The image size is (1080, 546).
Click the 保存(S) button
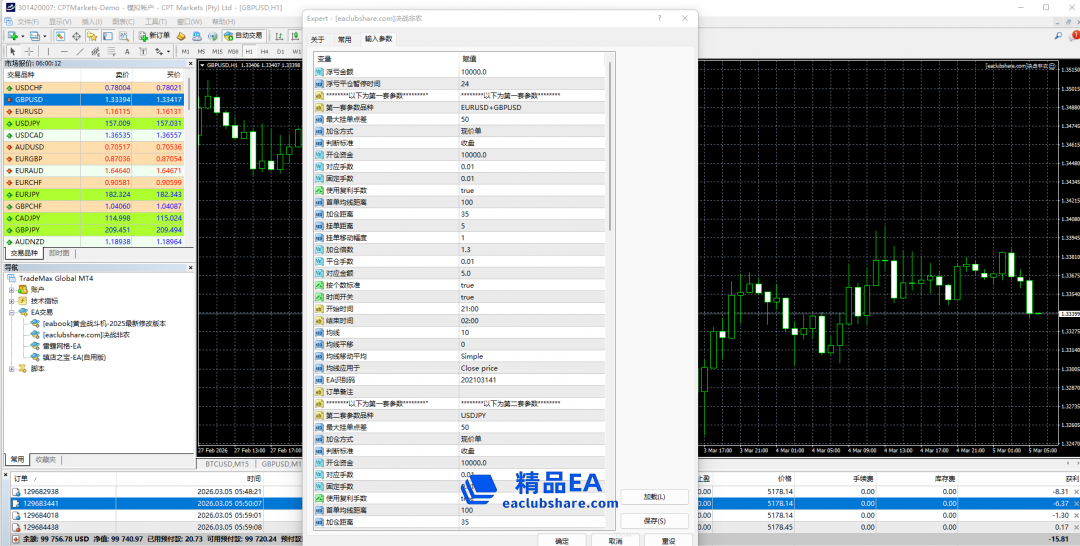pos(655,521)
